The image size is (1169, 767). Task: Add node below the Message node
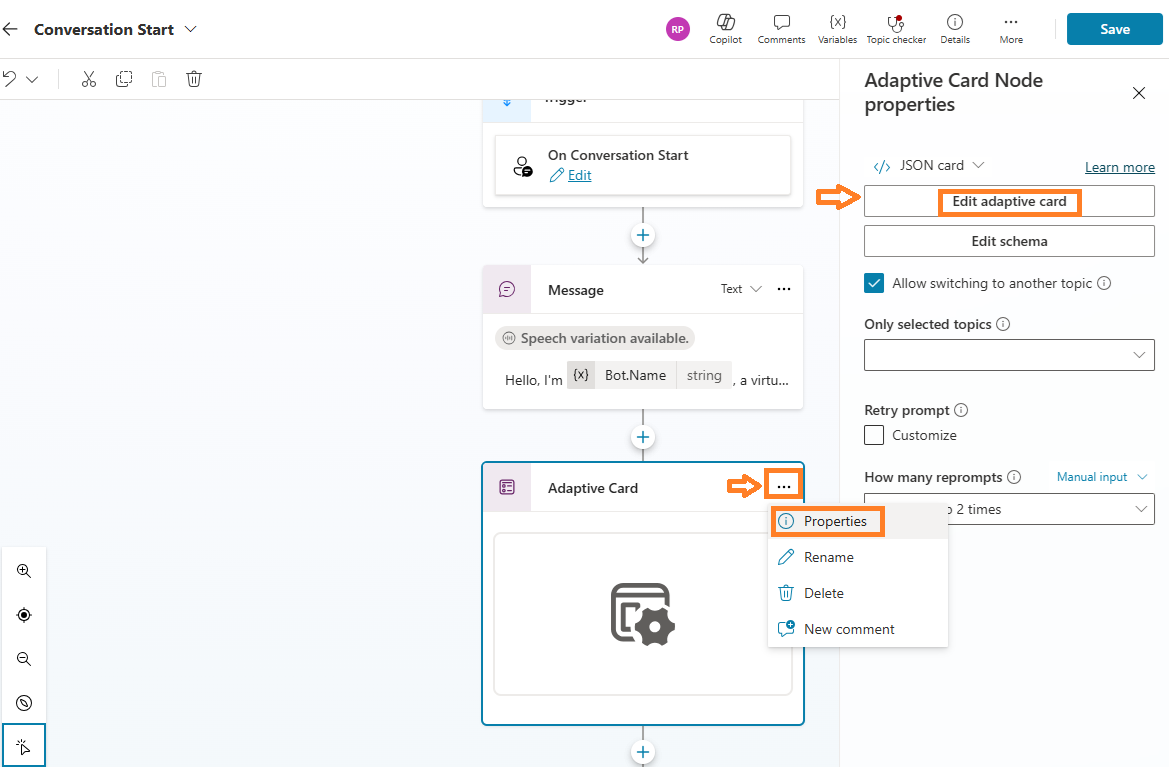(x=643, y=437)
